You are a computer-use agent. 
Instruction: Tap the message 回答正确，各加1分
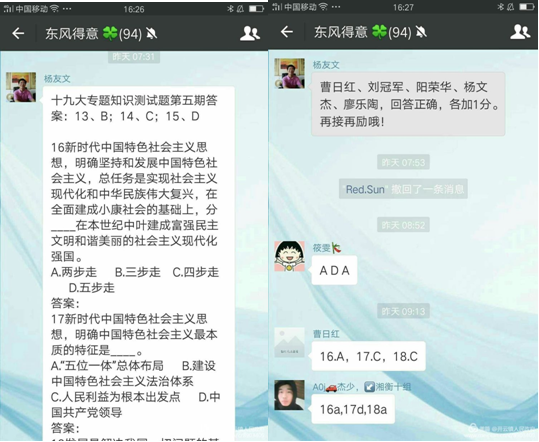408,104
